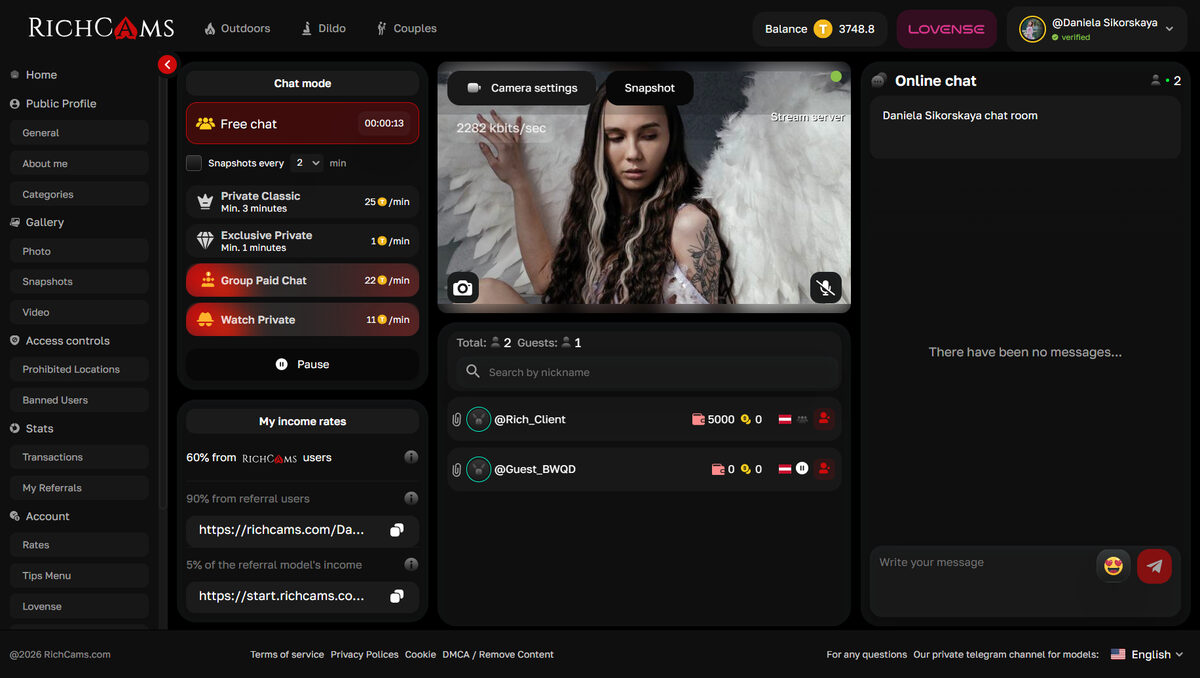Expand the Account sidebar section

tap(40, 516)
